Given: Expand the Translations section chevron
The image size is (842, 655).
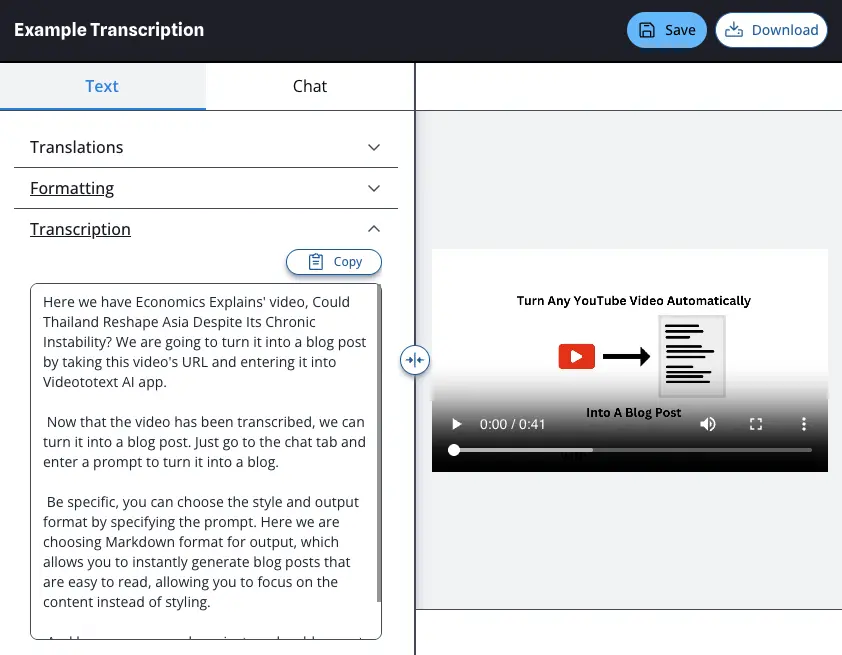Looking at the screenshot, I should coord(374,148).
